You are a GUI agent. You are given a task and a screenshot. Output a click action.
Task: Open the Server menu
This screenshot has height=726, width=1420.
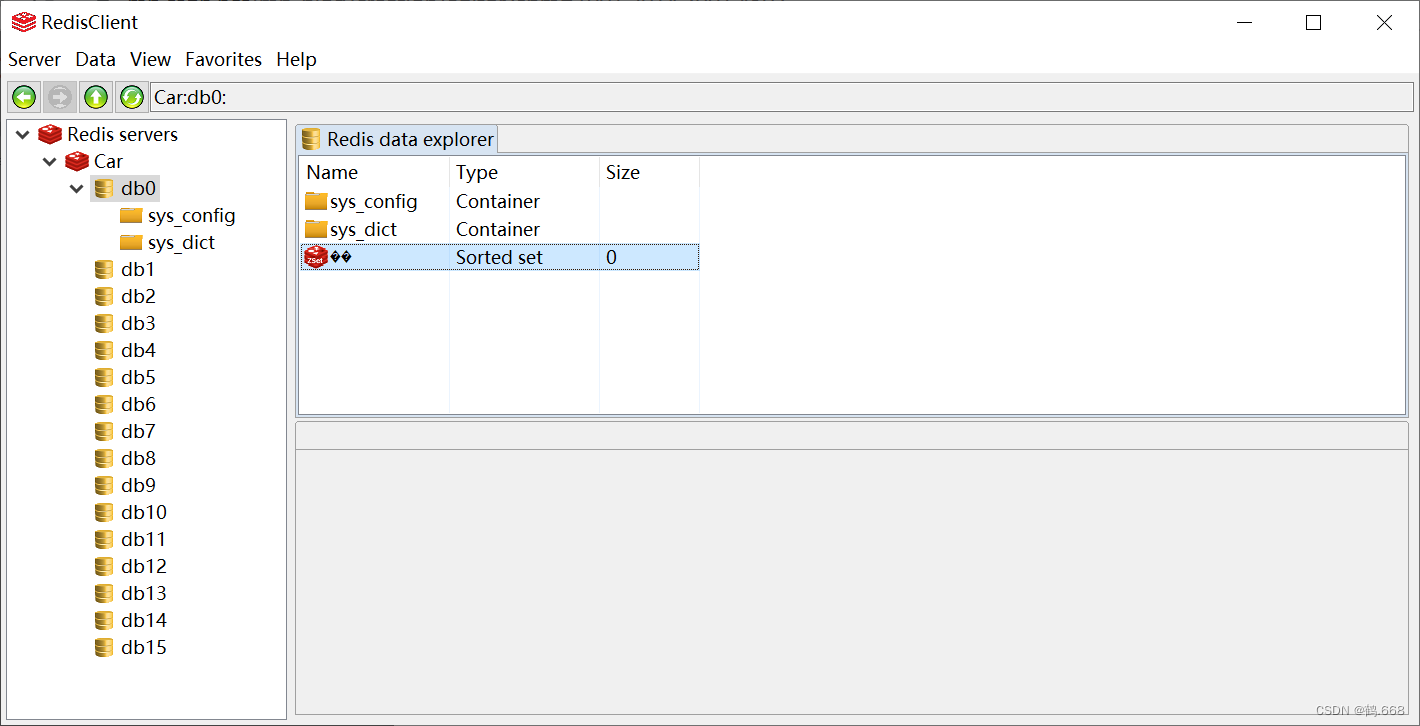[x=35, y=59]
